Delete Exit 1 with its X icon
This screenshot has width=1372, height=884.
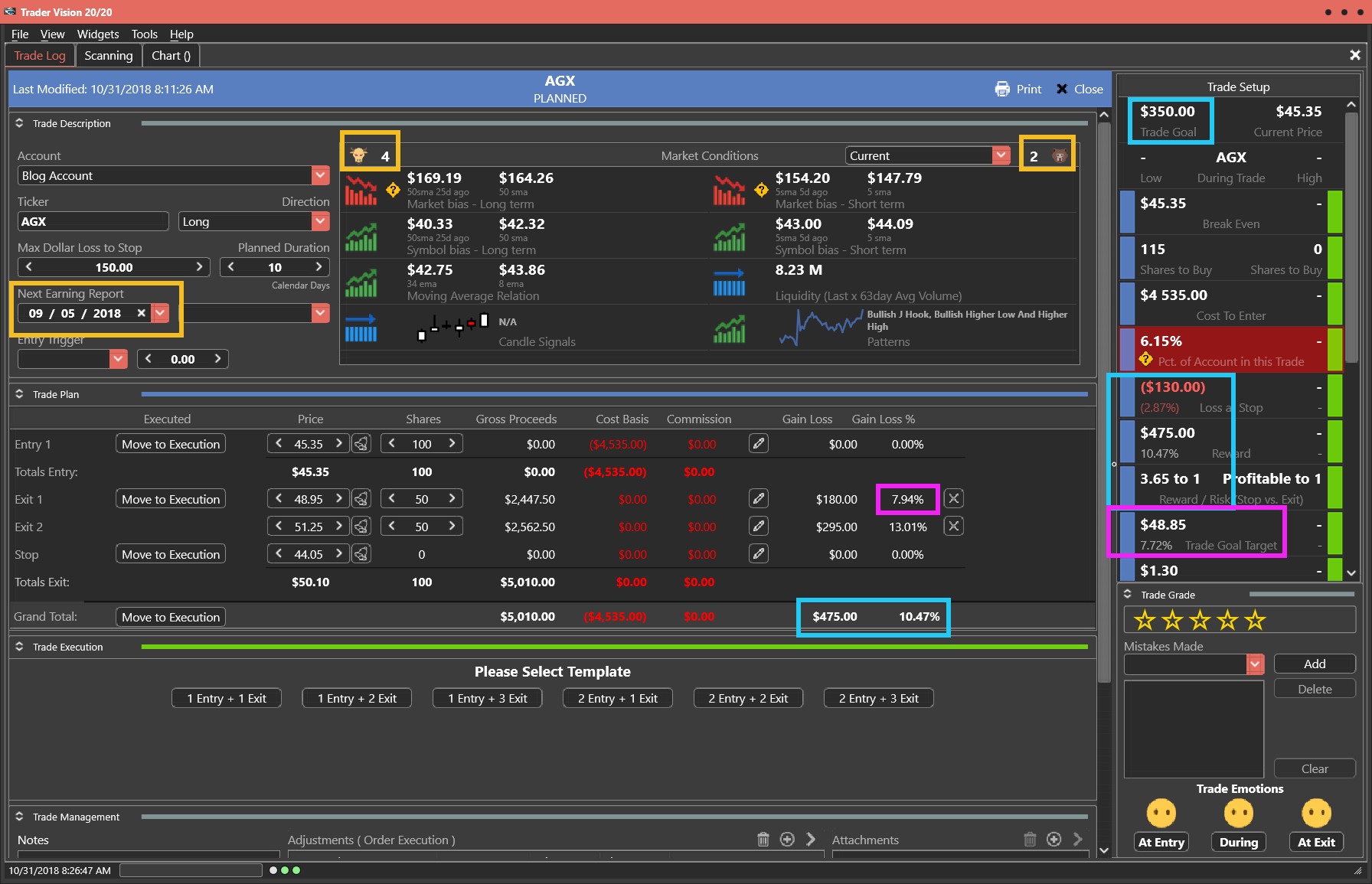953,499
